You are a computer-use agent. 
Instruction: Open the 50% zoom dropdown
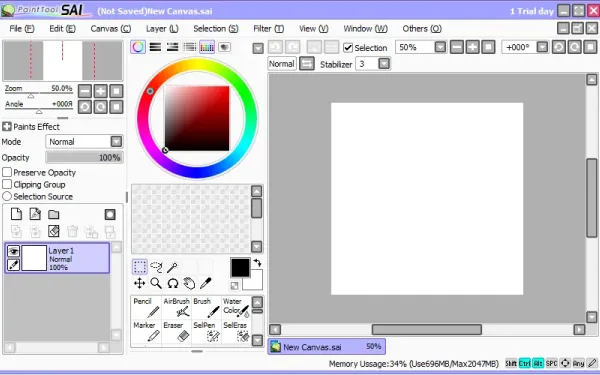[x=440, y=47]
